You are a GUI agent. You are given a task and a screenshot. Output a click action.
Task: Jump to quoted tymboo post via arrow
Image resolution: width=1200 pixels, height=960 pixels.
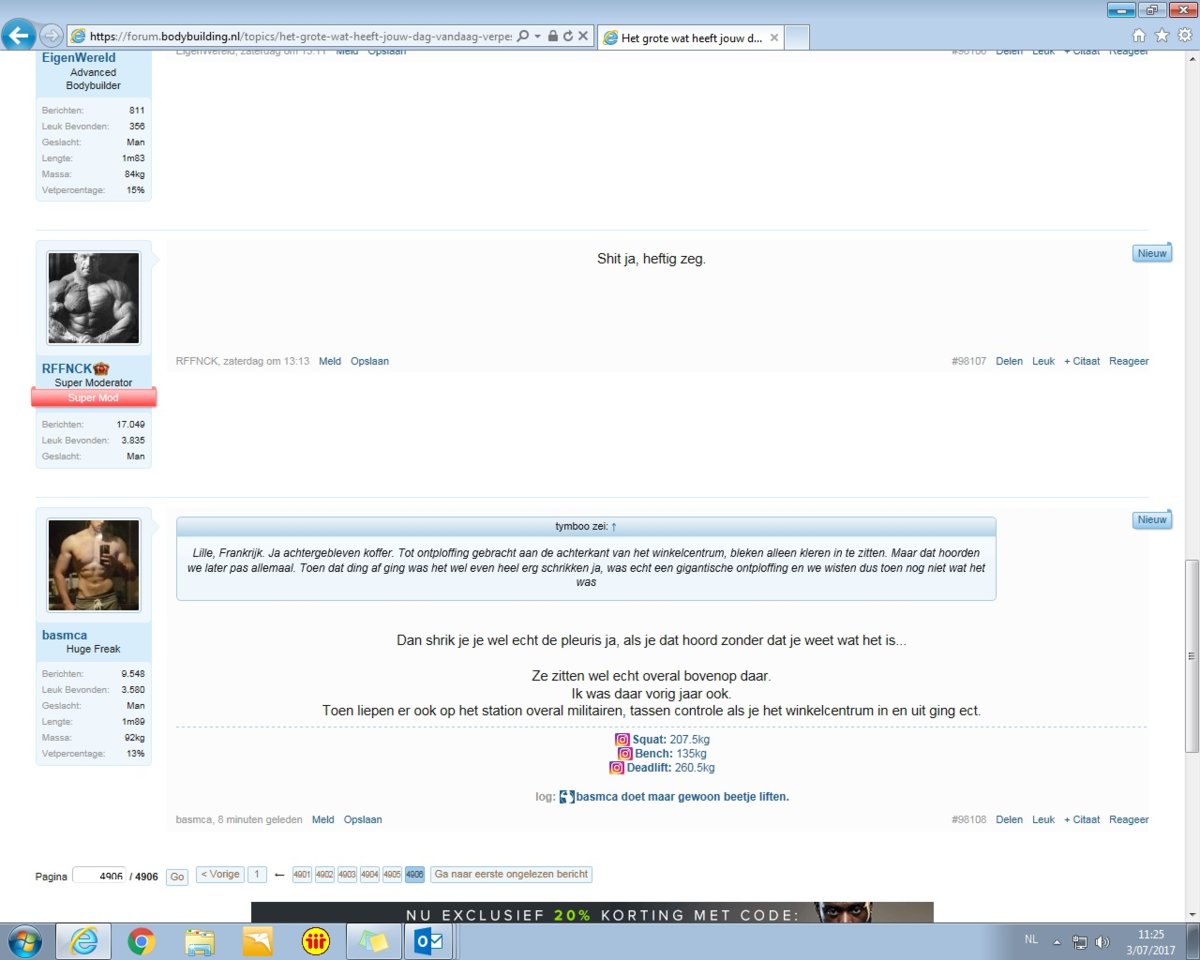coord(614,526)
